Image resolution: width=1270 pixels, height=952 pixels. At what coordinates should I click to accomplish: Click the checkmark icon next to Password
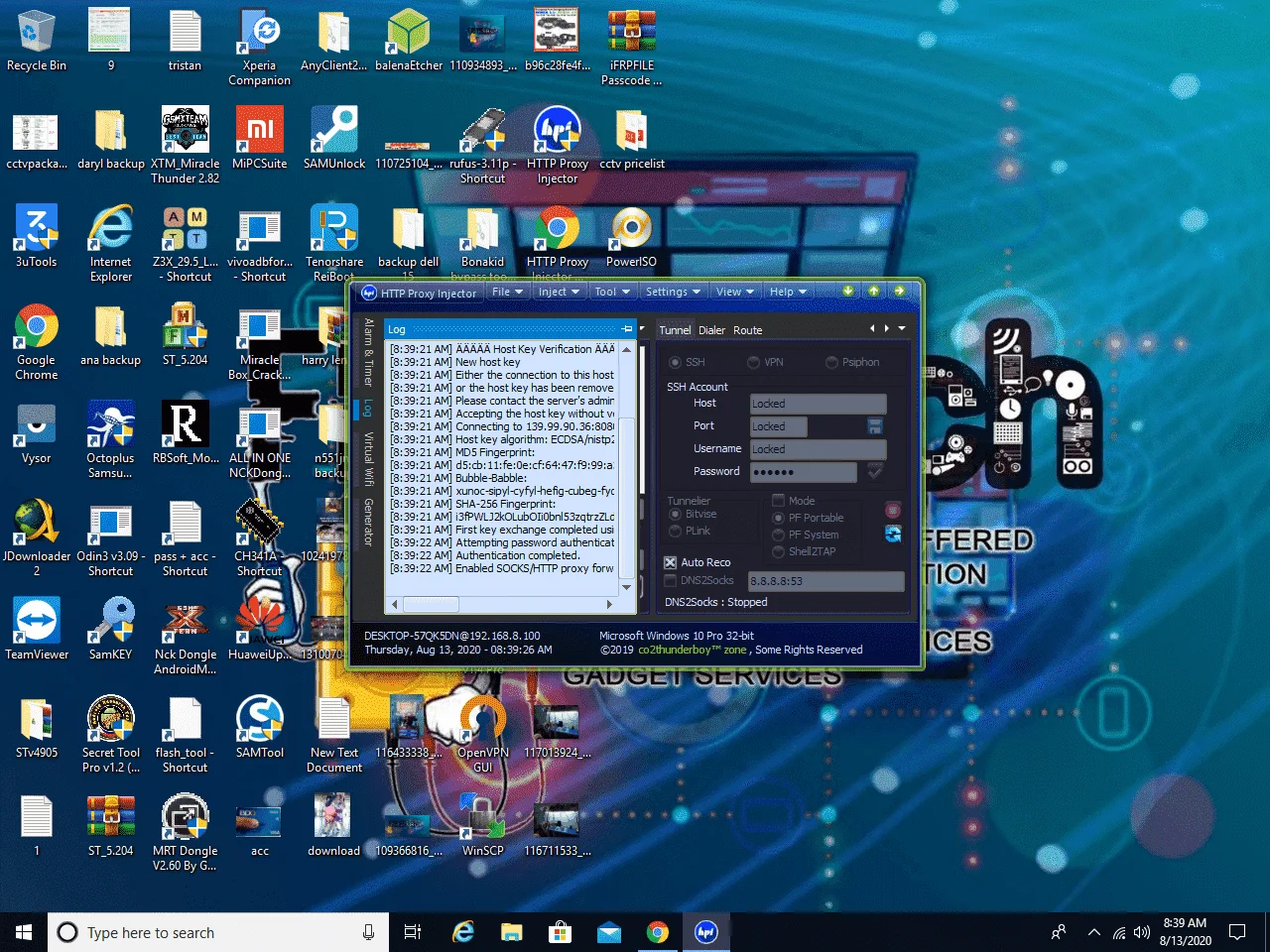coord(875,472)
